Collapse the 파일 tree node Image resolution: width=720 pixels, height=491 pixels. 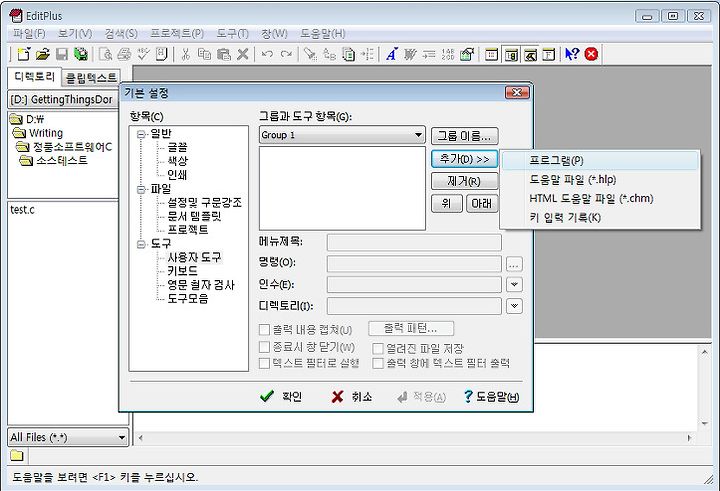click(x=141, y=189)
